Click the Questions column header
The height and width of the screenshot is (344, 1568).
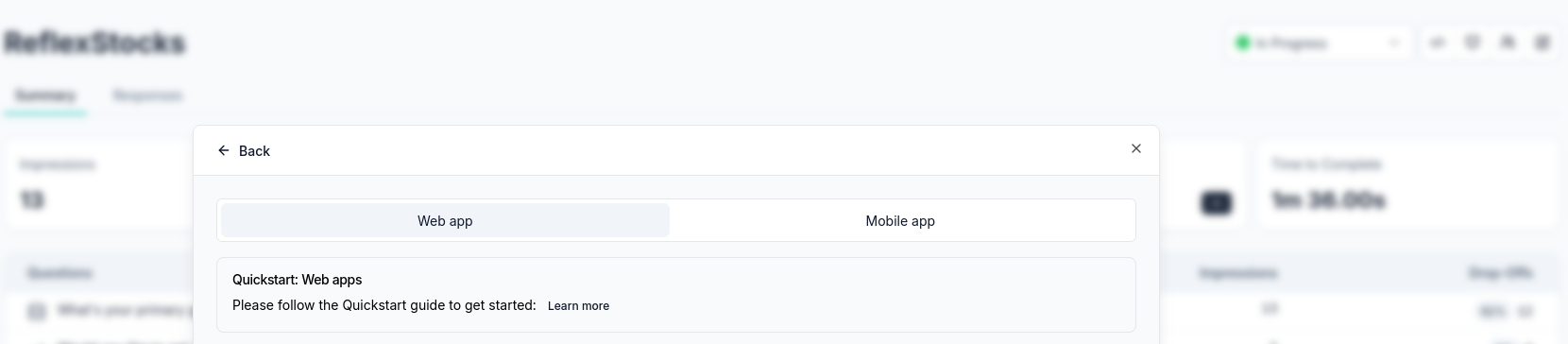(60, 273)
